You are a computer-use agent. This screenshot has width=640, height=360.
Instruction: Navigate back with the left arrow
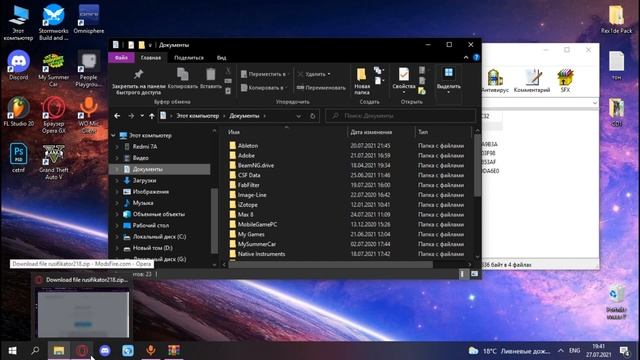tap(117, 116)
